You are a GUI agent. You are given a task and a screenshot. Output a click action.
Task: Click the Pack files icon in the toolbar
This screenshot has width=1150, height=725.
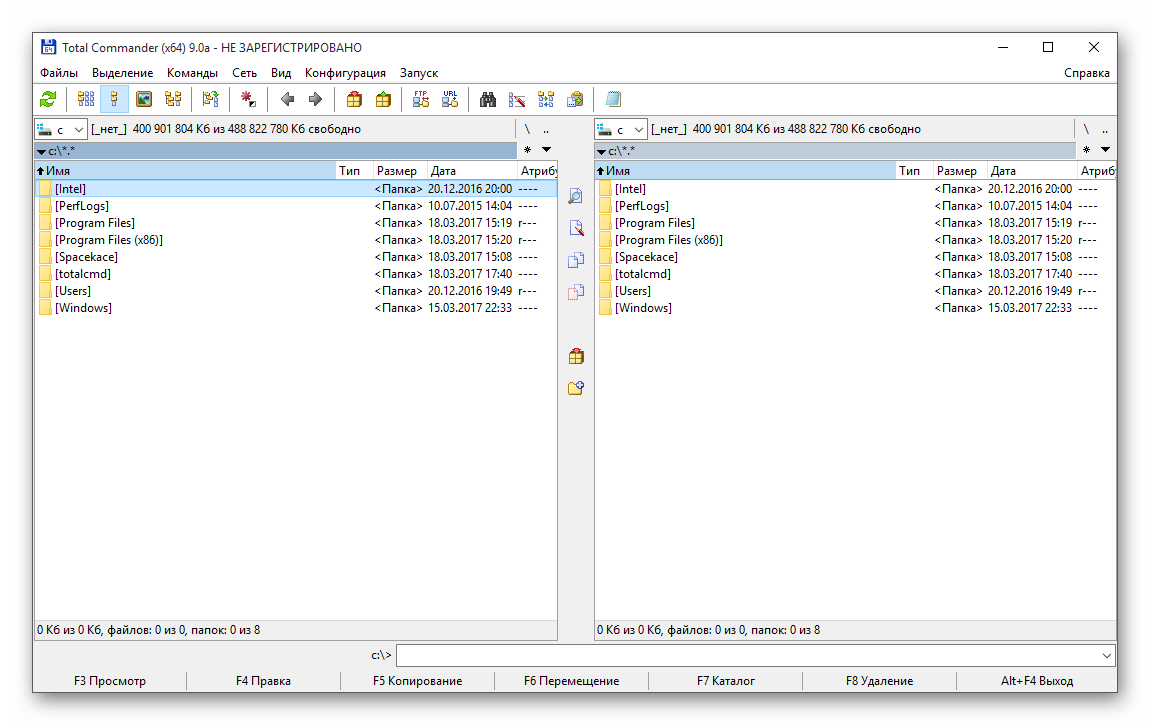[354, 99]
